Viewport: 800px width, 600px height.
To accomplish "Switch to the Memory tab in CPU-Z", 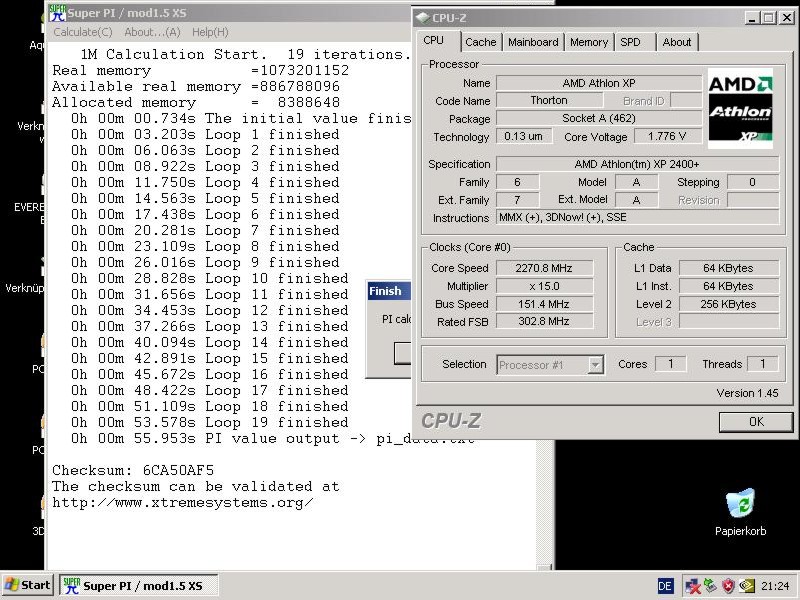I will click(589, 42).
